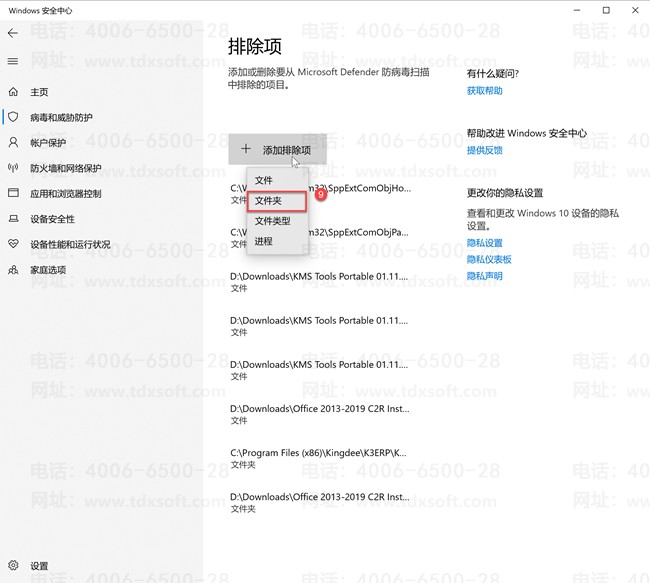Click device security (设备安全性) icon
The image size is (650, 583).
(13, 219)
